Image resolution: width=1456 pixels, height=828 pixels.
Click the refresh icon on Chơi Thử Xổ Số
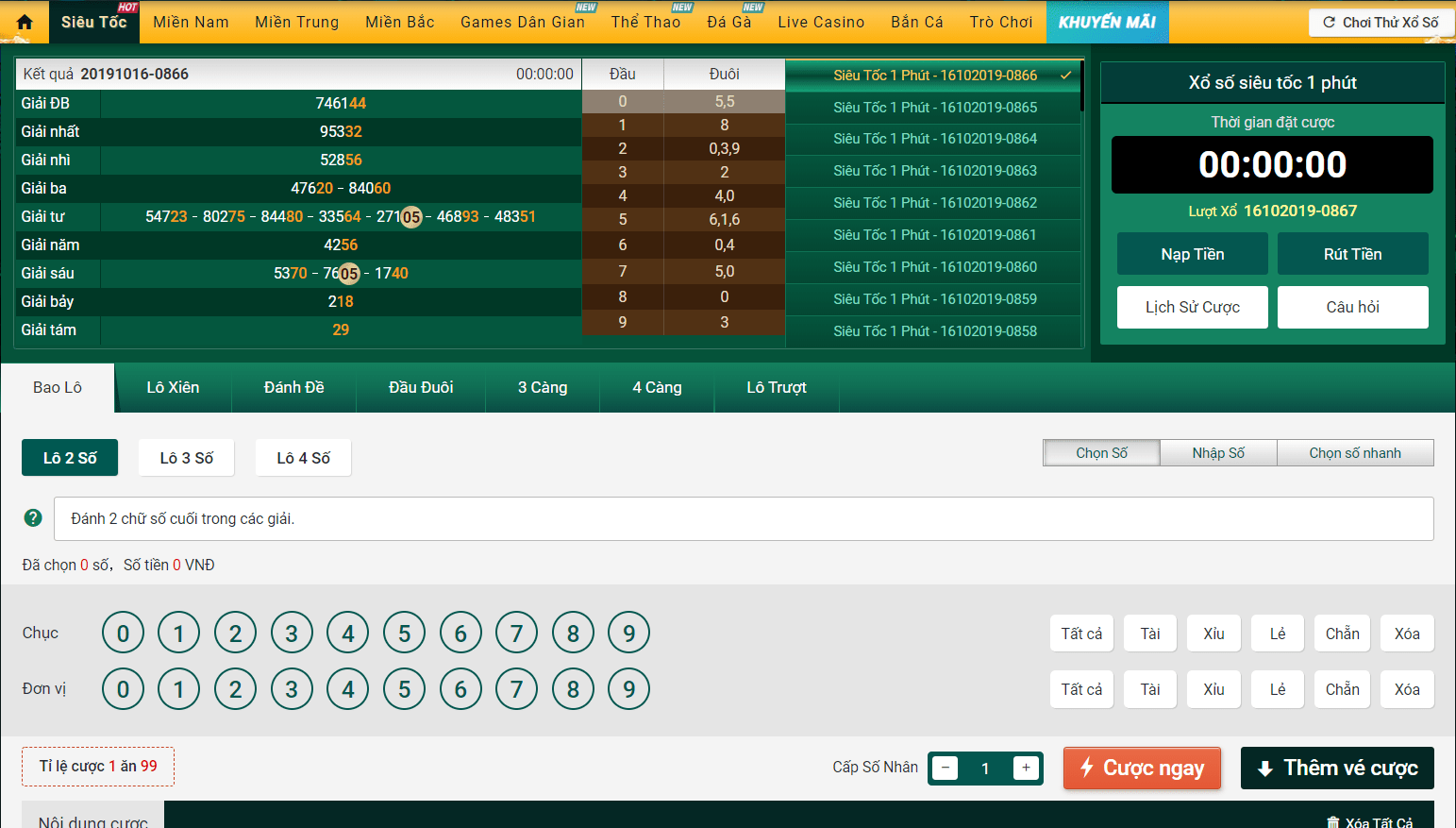coord(1329,22)
